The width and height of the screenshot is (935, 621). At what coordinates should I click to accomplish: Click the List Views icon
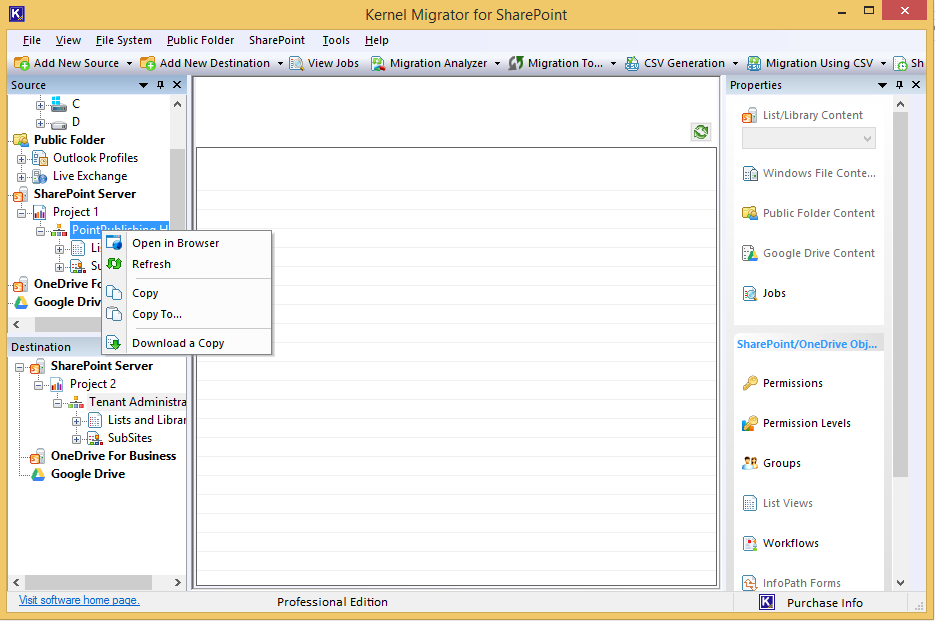750,503
